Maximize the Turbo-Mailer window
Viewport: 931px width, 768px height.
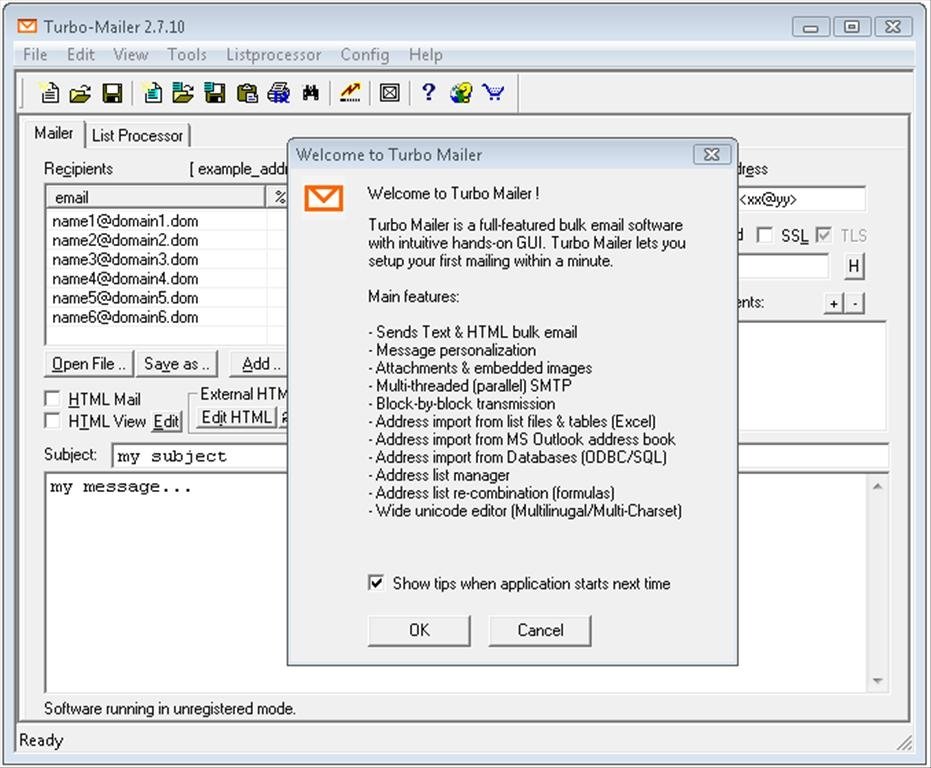click(x=851, y=27)
